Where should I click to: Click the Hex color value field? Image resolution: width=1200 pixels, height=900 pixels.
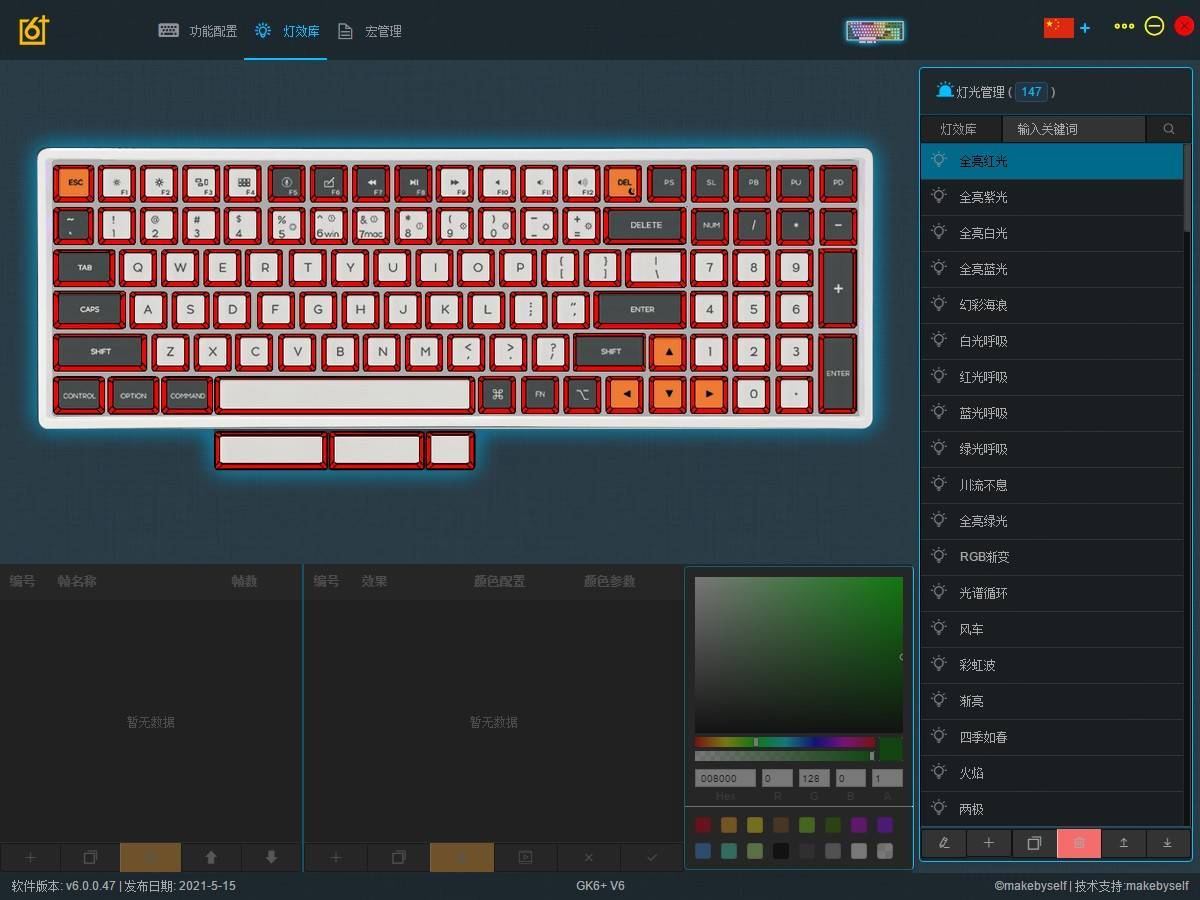click(725, 778)
